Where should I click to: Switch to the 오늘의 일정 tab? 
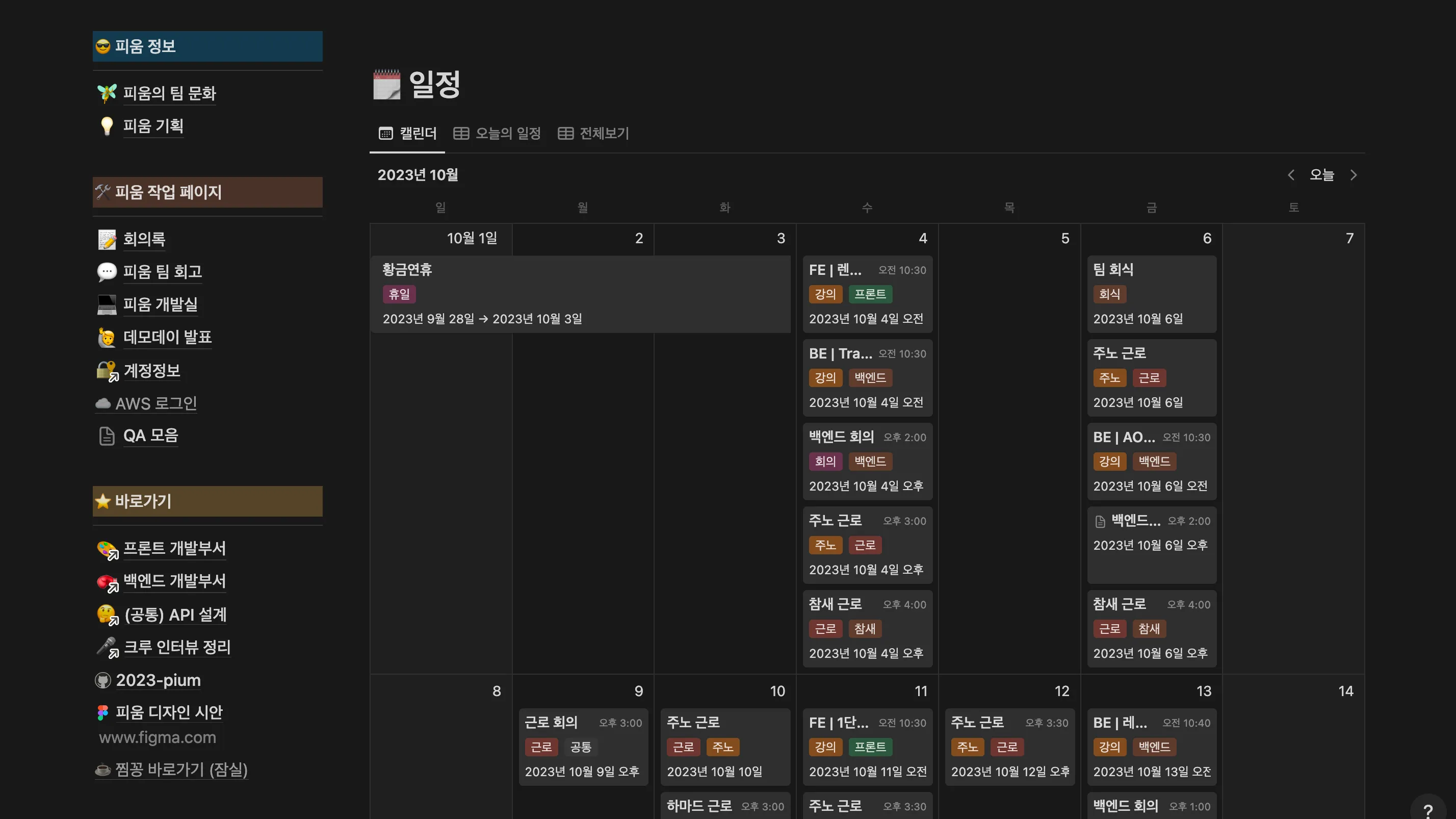coord(498,134)
